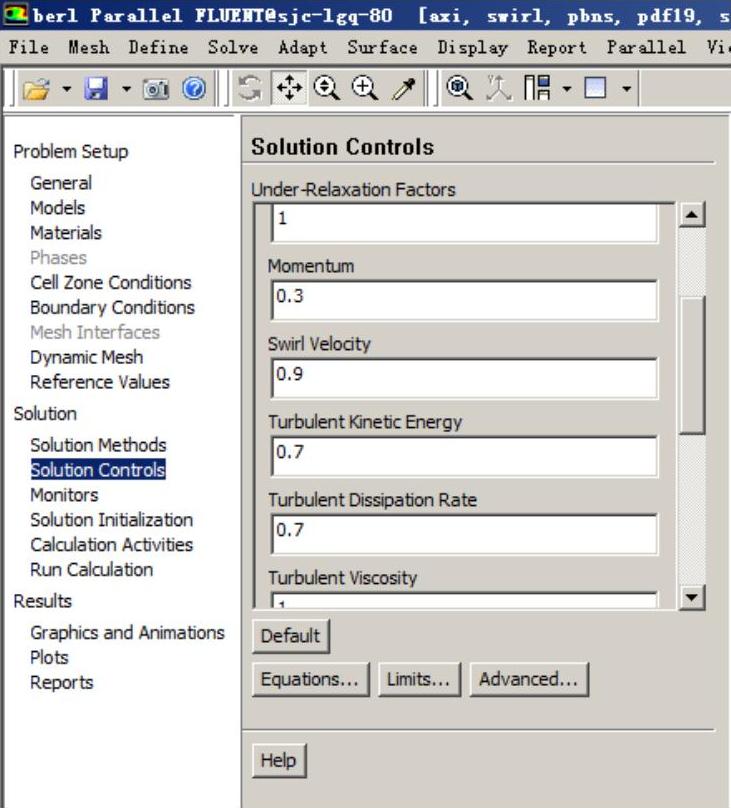Image resolution: width=731 pixels, height=808 pixels.
Task: Click the arrange workspace layout icon
Action: 537,88
